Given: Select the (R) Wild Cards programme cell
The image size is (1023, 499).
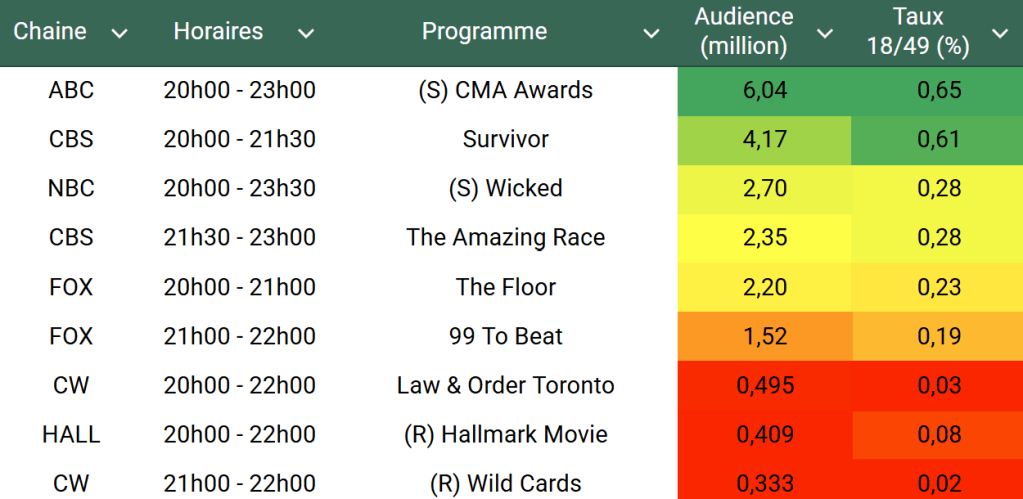Looking at the screenshot, I should tap(505, 483).
